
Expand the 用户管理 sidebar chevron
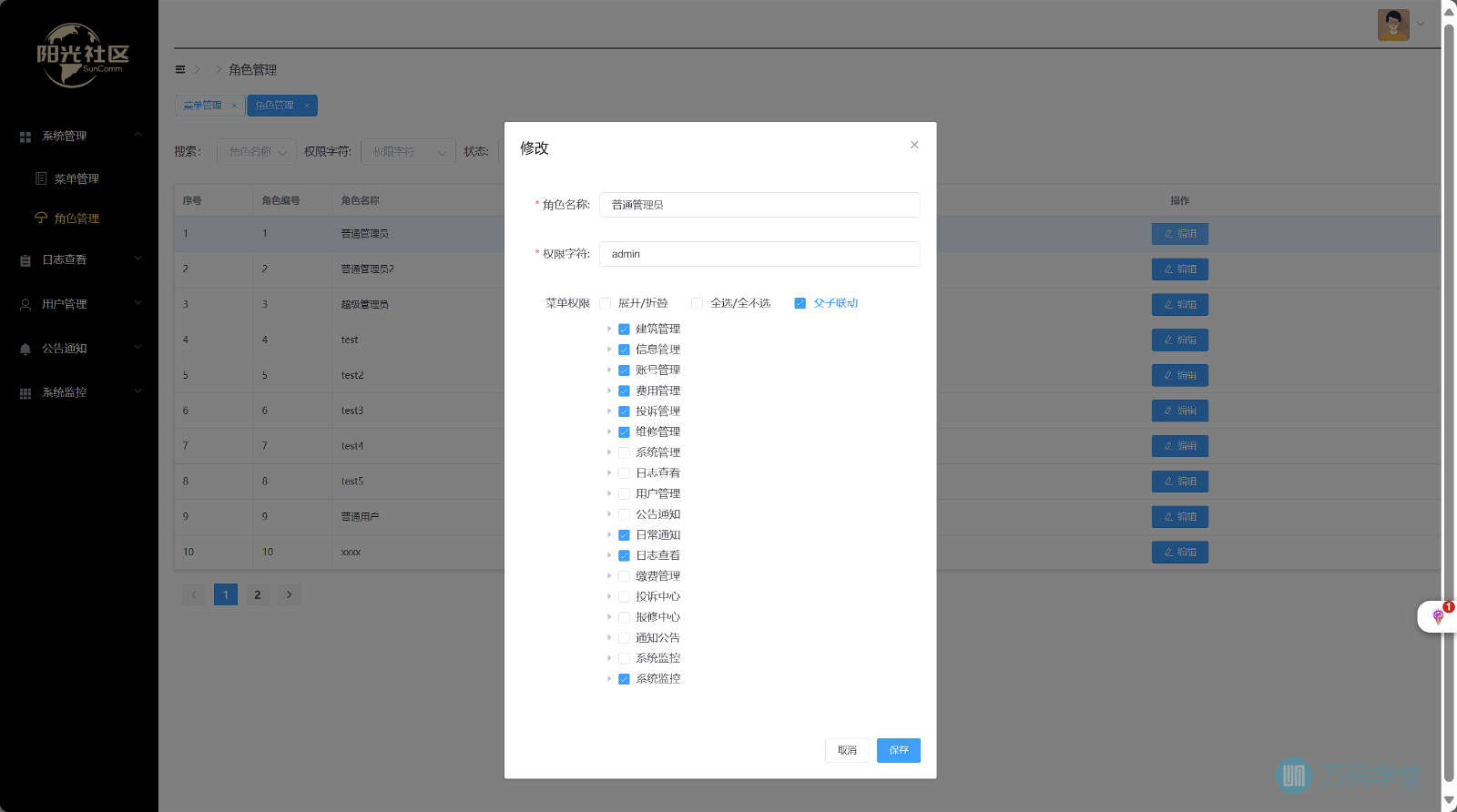[x=138, y=303]
